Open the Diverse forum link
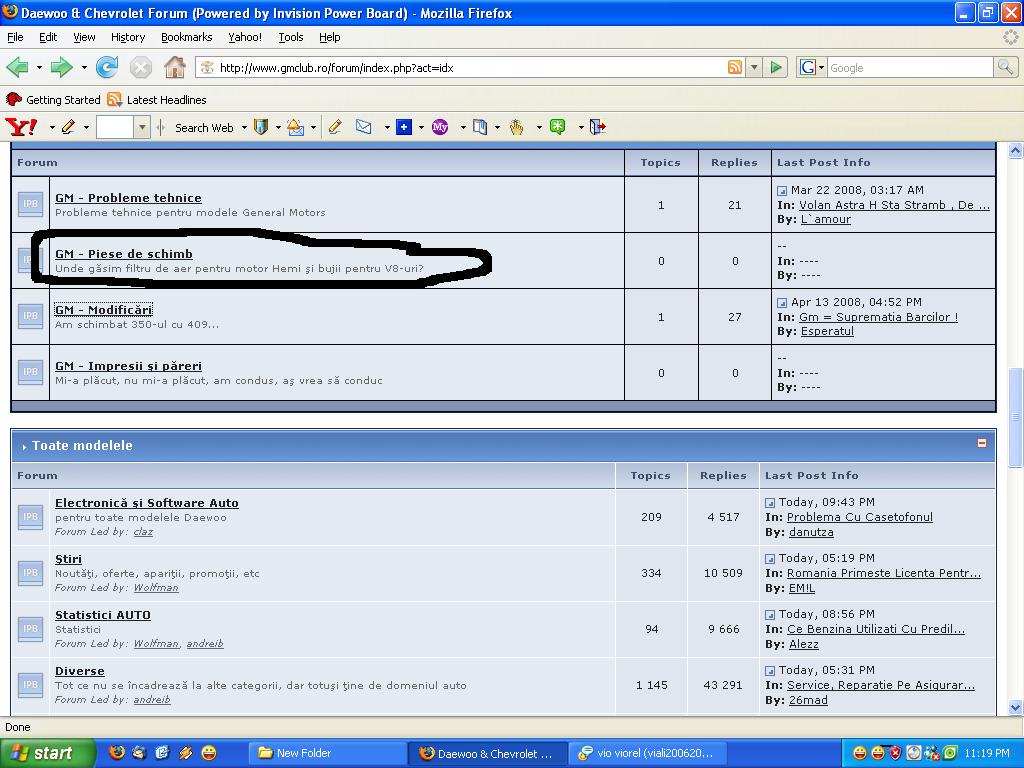 tap(80, 671)
